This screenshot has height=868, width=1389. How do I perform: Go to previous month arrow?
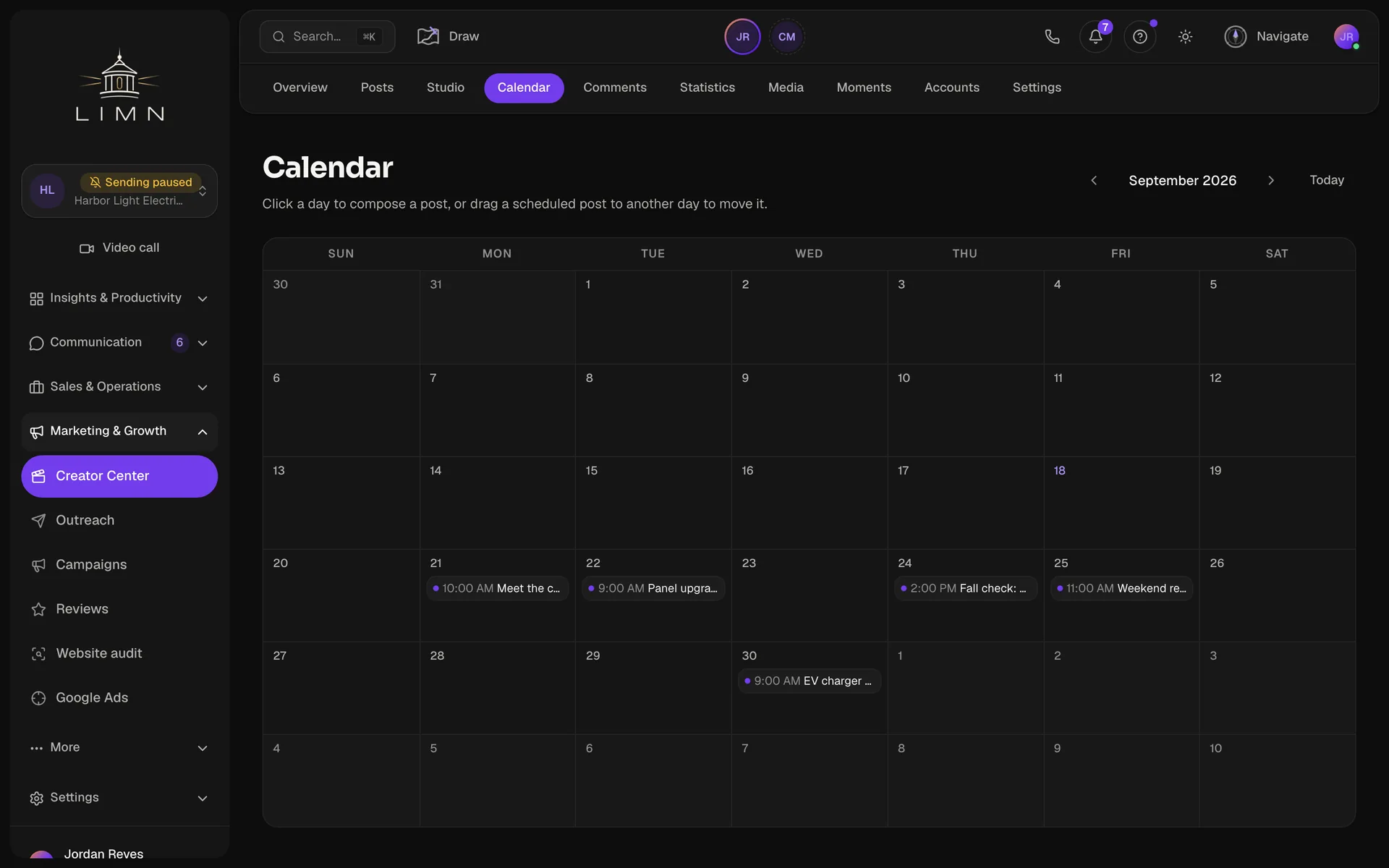(1094, 180)
